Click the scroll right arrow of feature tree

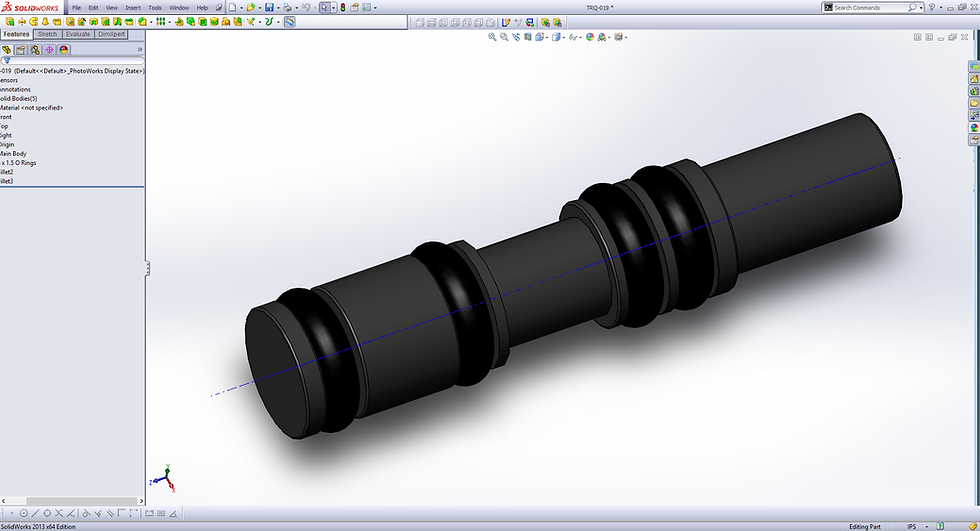click(x=141, y=501)
